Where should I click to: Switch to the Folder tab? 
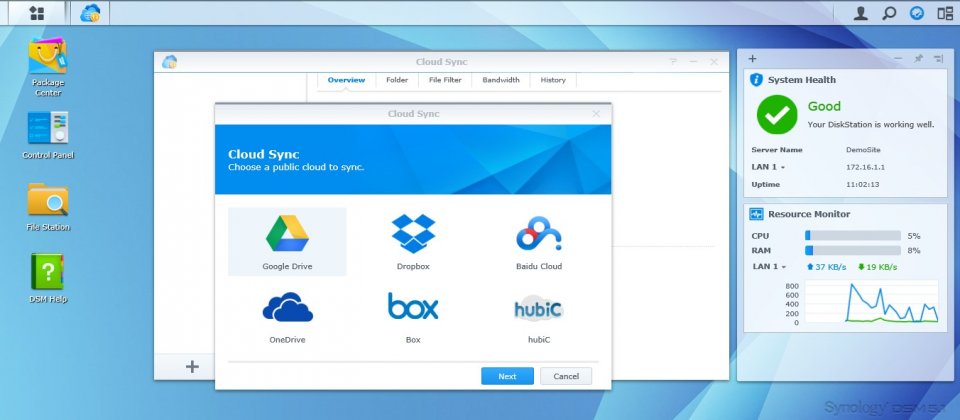click(x=397, y=80)
